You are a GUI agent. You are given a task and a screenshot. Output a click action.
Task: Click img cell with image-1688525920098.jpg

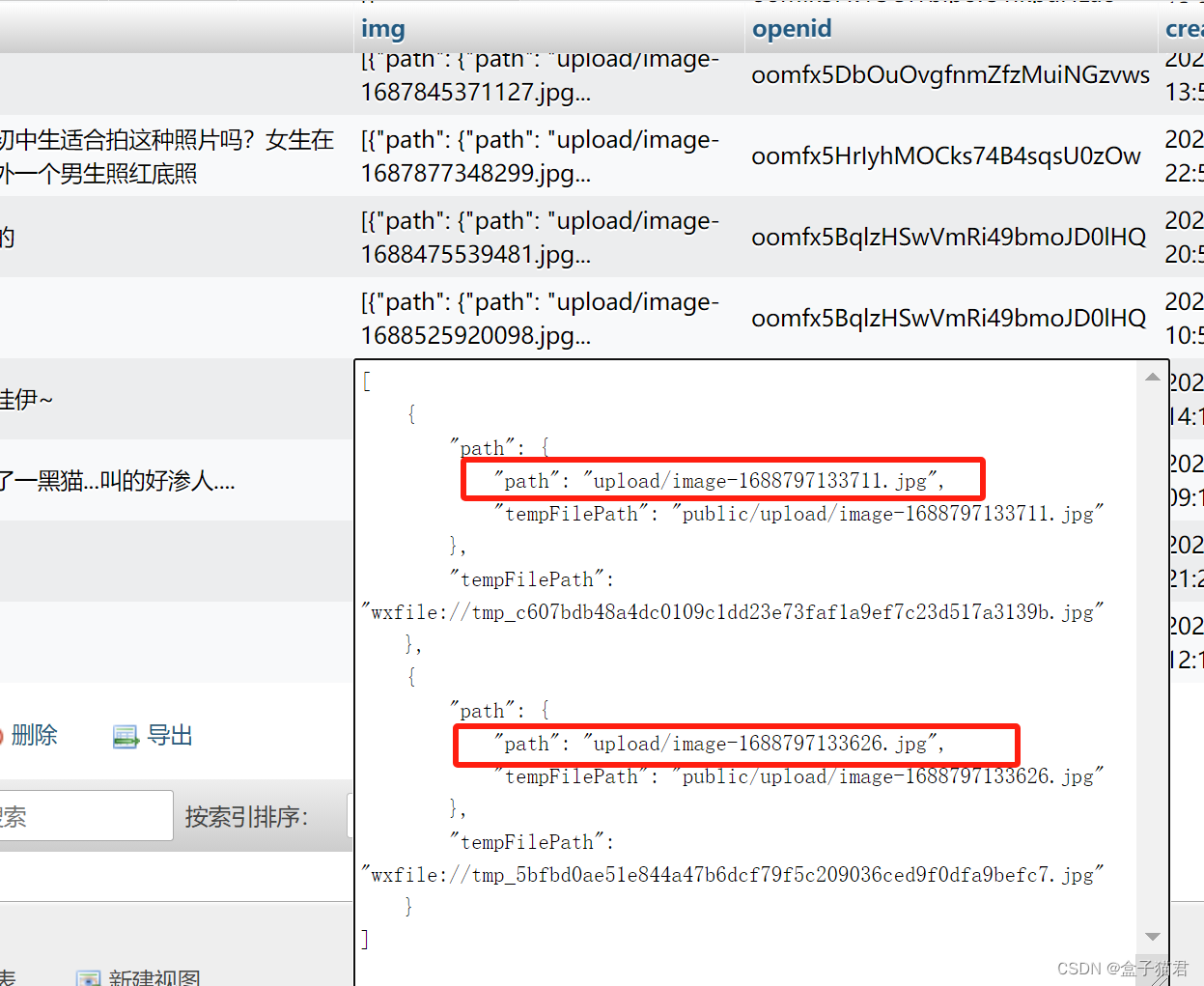pos(548,319)
